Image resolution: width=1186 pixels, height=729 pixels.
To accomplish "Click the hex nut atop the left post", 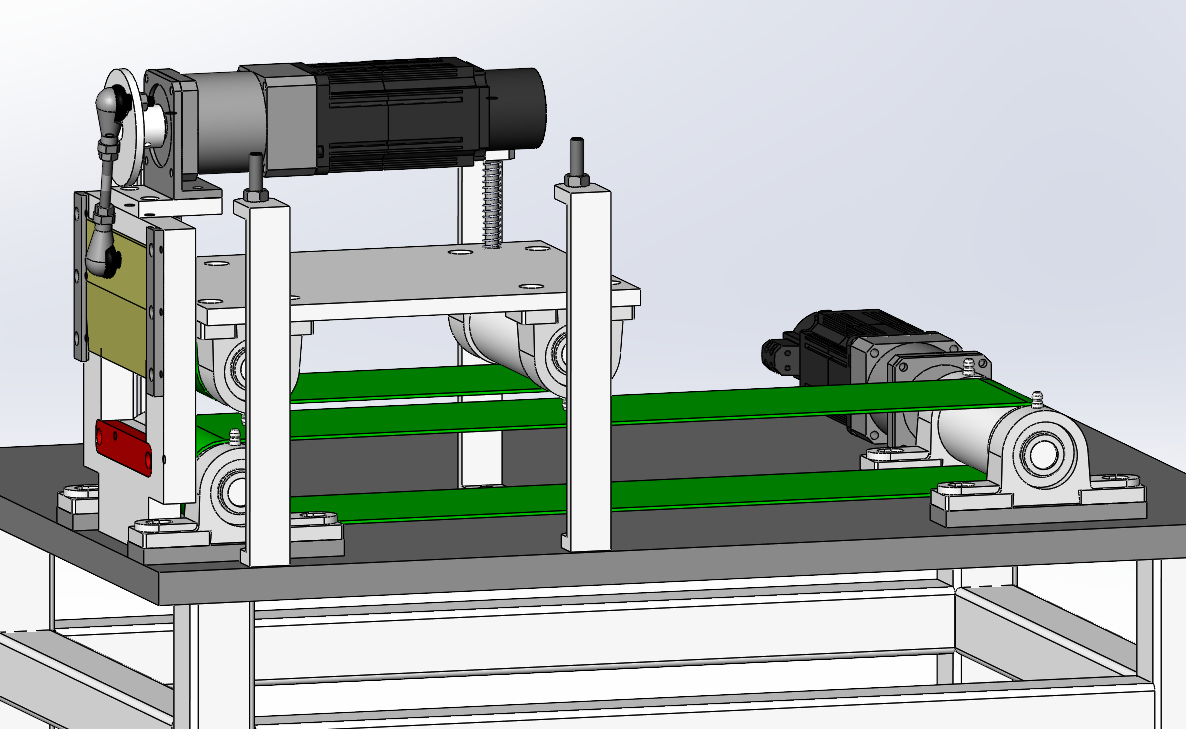I will [x=256, y=194].
